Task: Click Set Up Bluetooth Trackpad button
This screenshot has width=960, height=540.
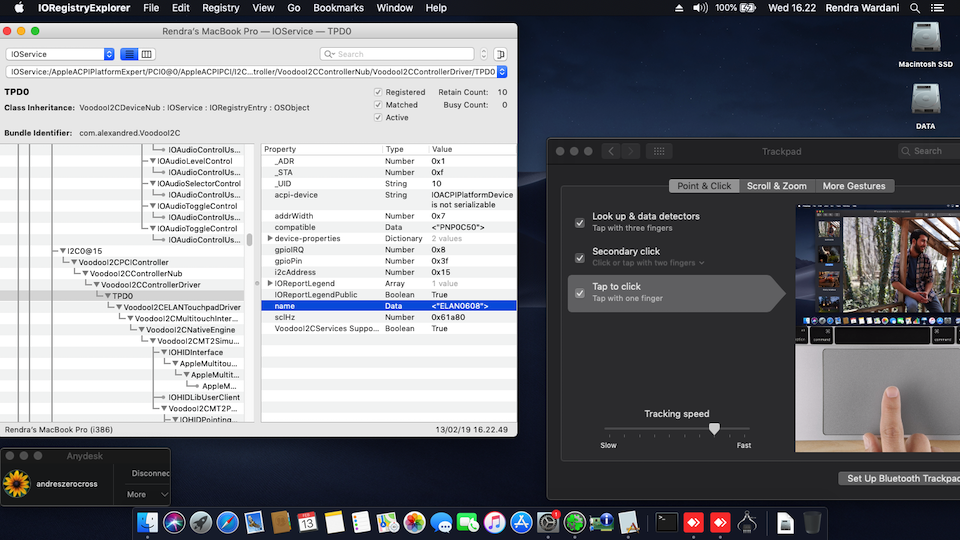Action: (899, 478)
